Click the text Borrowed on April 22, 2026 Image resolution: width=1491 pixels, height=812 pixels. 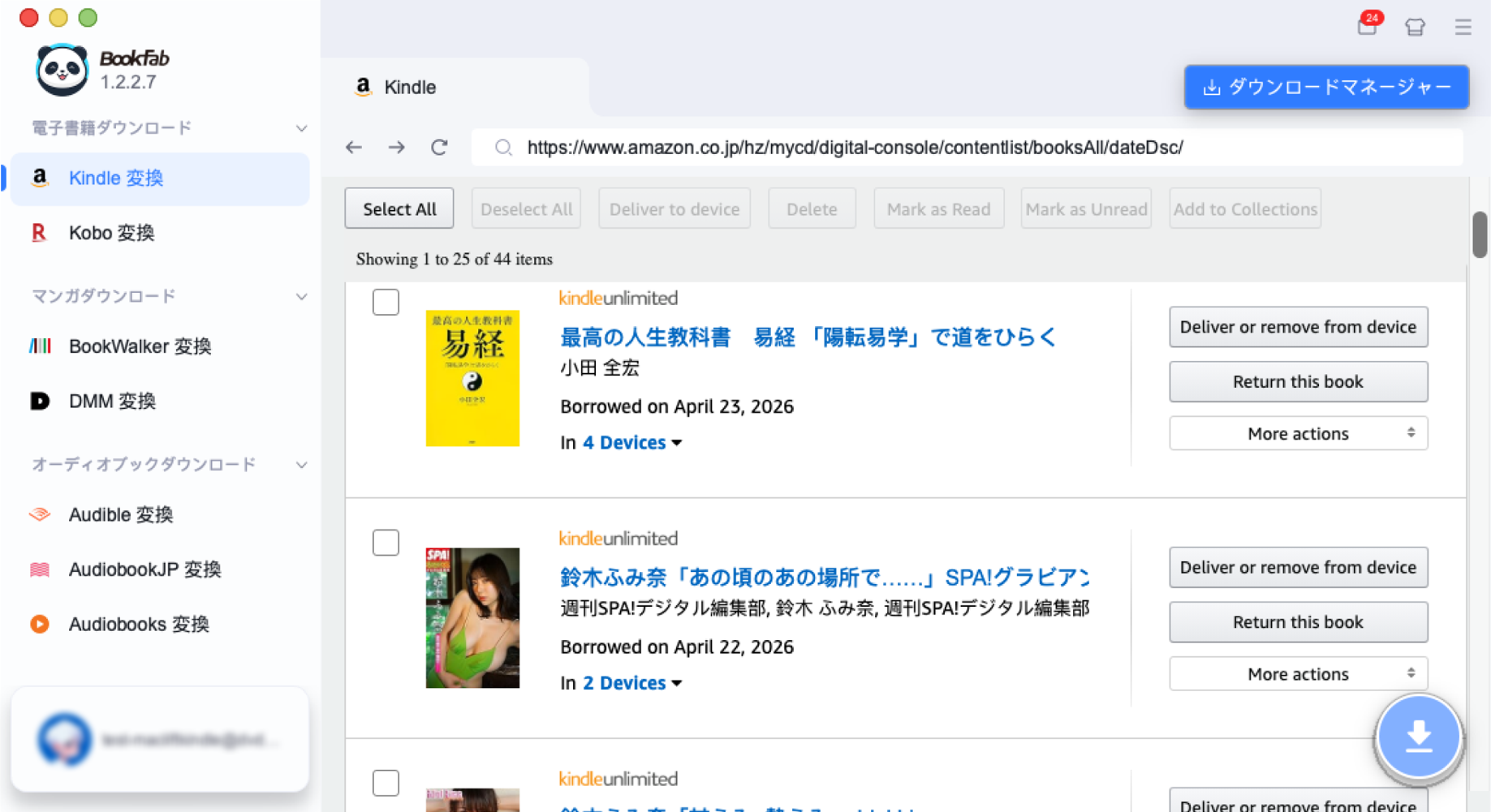pyautogui.click(x=677, y=647)
